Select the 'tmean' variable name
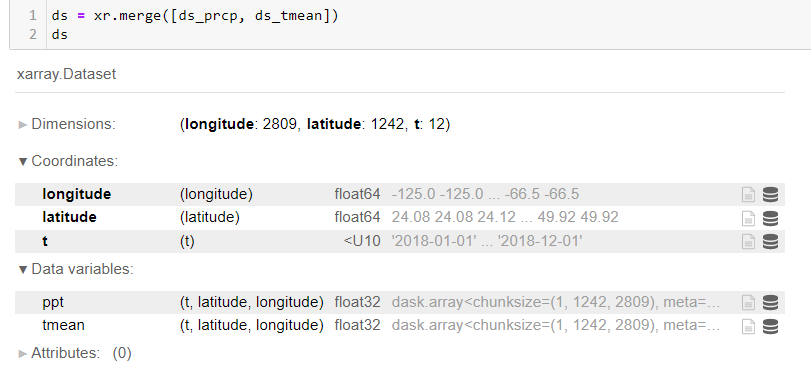The image size is (811, 374). point(63,325)
